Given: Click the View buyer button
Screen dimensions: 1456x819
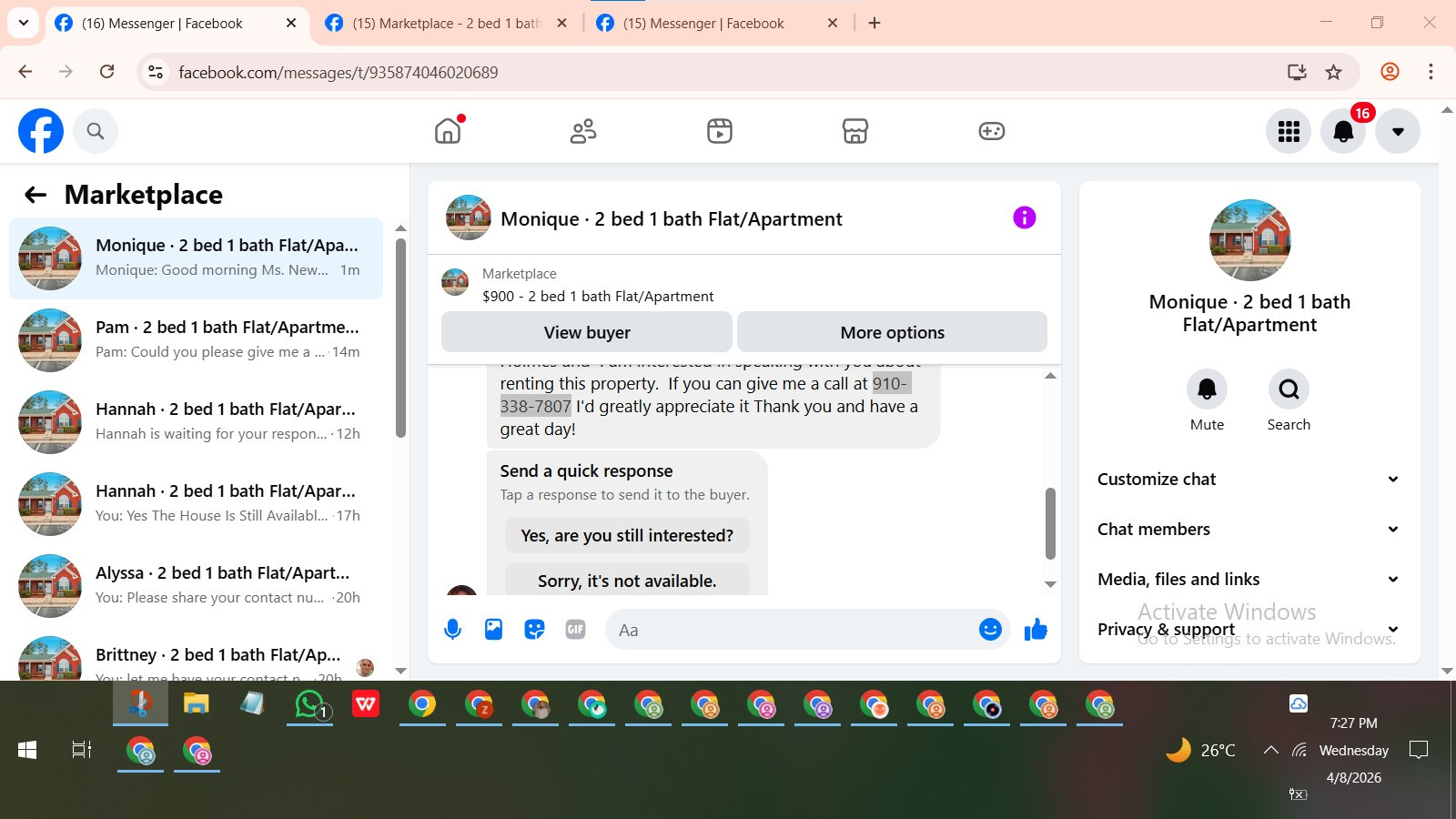Looking at the screenshot, I should 587,332.
